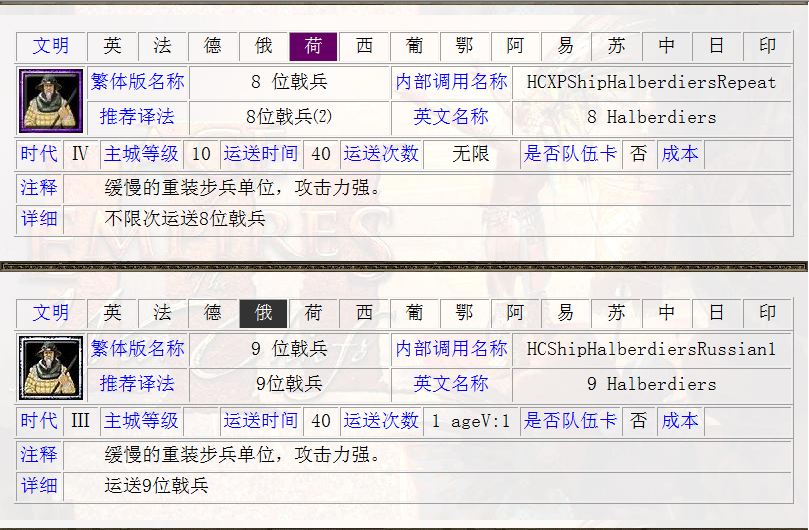Click the 8 Halberdiers card portrait icon
Image resolution: width=809 pixels, height=530 pixels.
pyautogui.click(x=51, y=101)
